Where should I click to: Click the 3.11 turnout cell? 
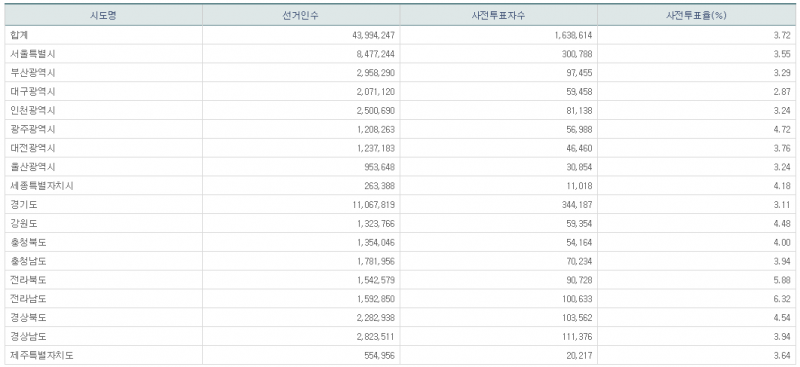click(783, 205)
